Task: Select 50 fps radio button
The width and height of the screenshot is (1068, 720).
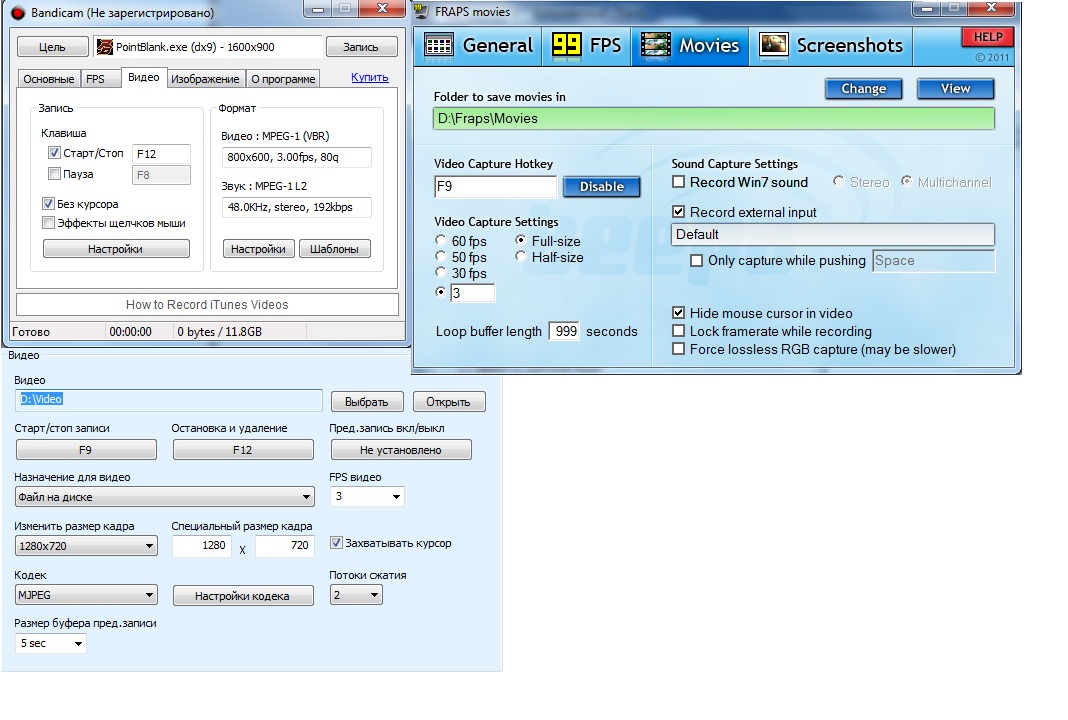Action: point(441,256)
